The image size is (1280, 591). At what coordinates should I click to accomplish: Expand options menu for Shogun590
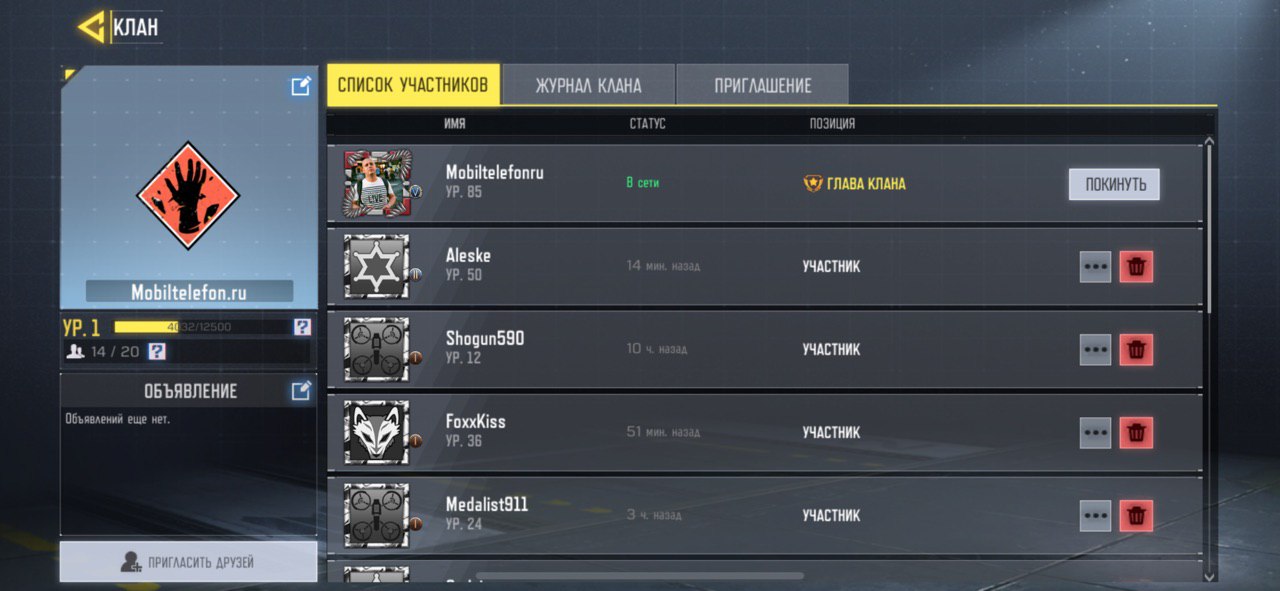[x=1096, y=350]
